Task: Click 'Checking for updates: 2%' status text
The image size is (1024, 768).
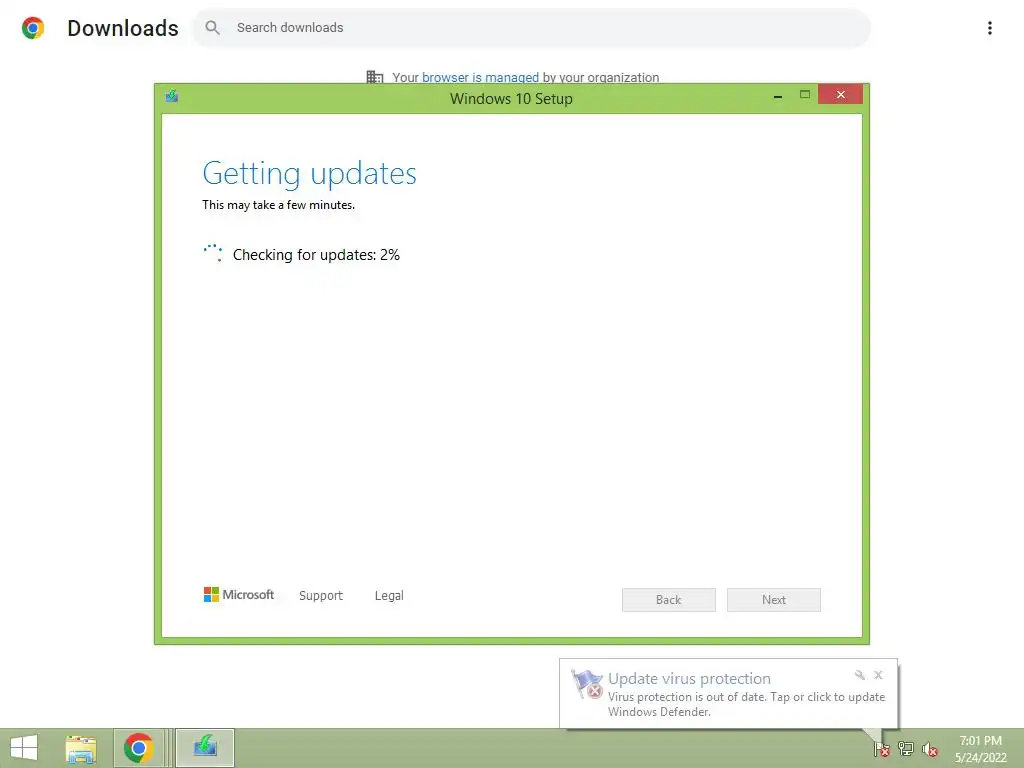Action: pos(316,255)
